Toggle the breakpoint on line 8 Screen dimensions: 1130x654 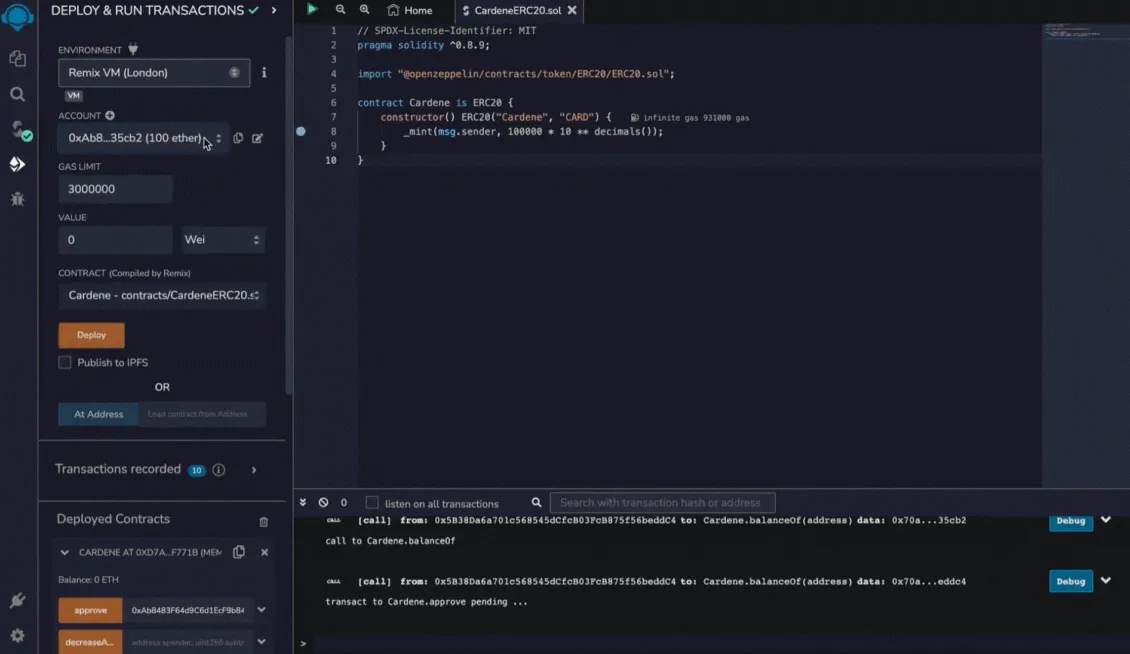pos(301,131)
